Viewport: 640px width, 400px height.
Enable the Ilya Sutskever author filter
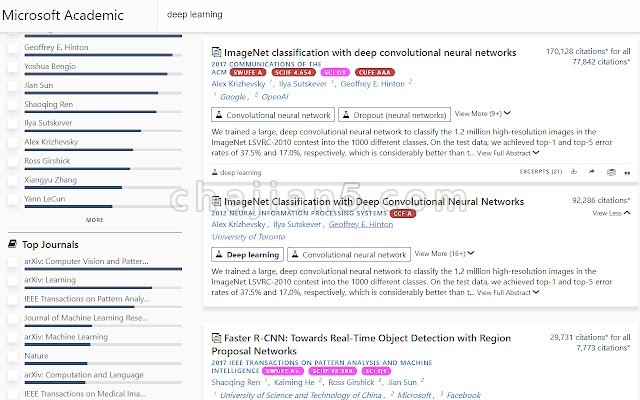click(13, 124)
